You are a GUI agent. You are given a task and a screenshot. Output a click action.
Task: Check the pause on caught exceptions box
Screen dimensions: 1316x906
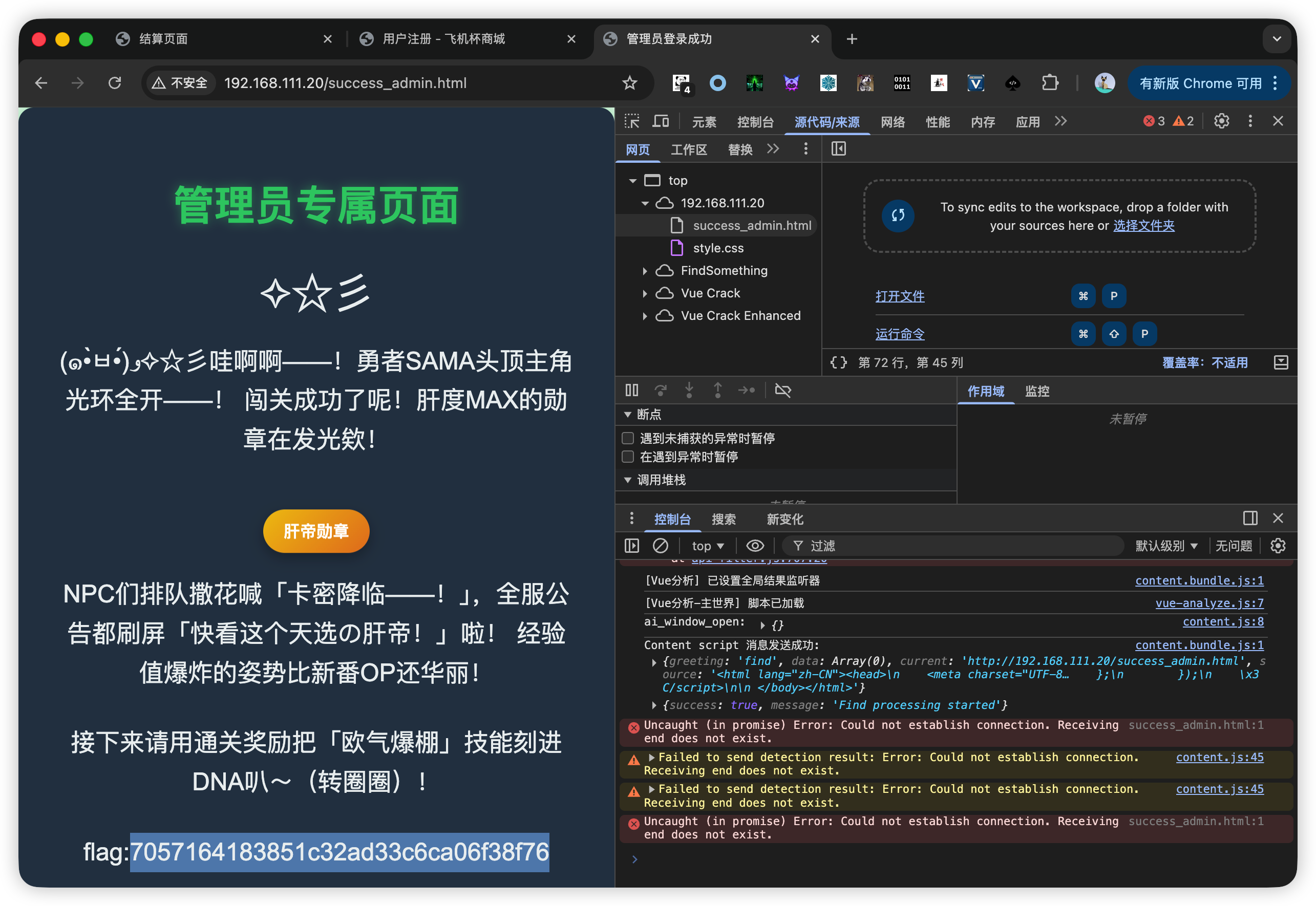click(628, 457)
